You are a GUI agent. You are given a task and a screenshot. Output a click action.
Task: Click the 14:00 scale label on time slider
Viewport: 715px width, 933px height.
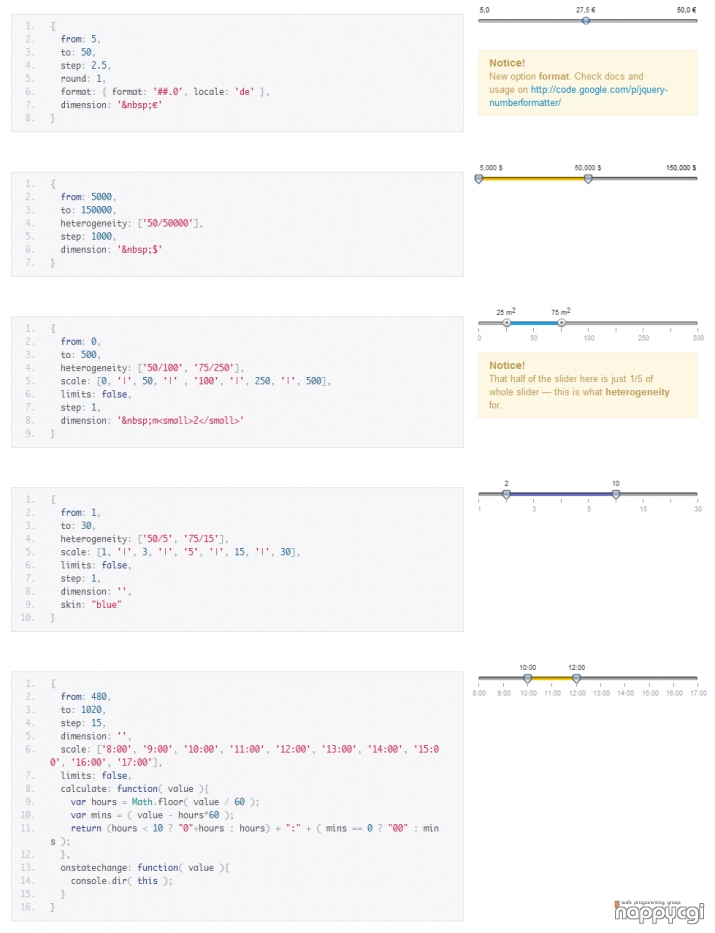click(x=625, y=693)
